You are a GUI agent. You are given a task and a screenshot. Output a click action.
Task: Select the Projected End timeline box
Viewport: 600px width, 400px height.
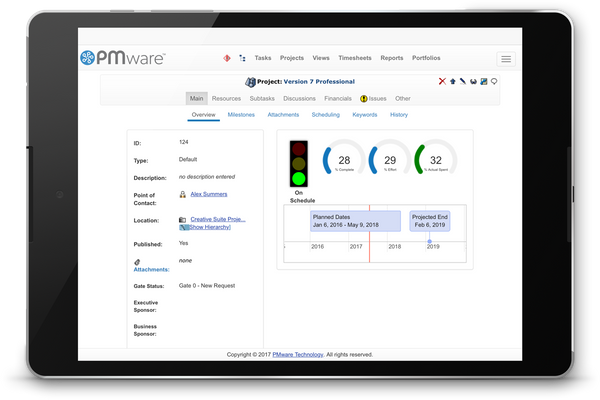tap(430, 221)
